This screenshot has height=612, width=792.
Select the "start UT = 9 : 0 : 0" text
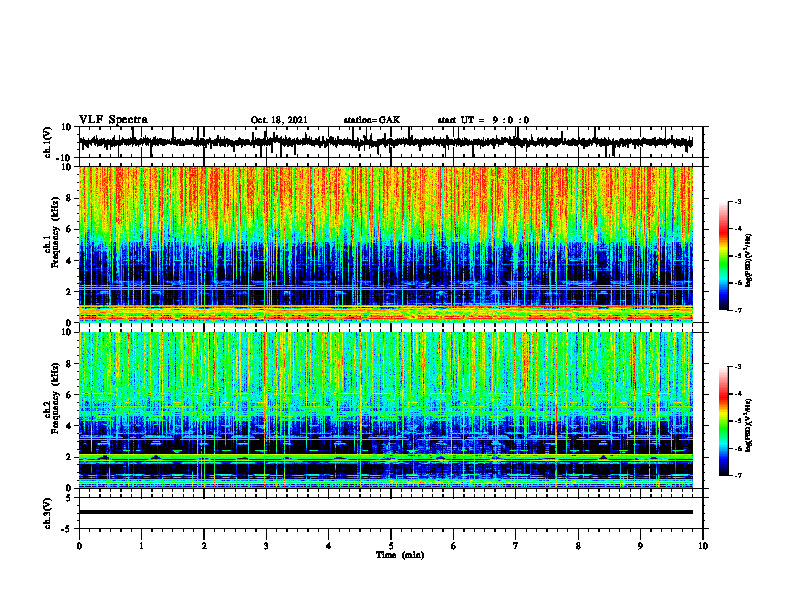point(483,120)
